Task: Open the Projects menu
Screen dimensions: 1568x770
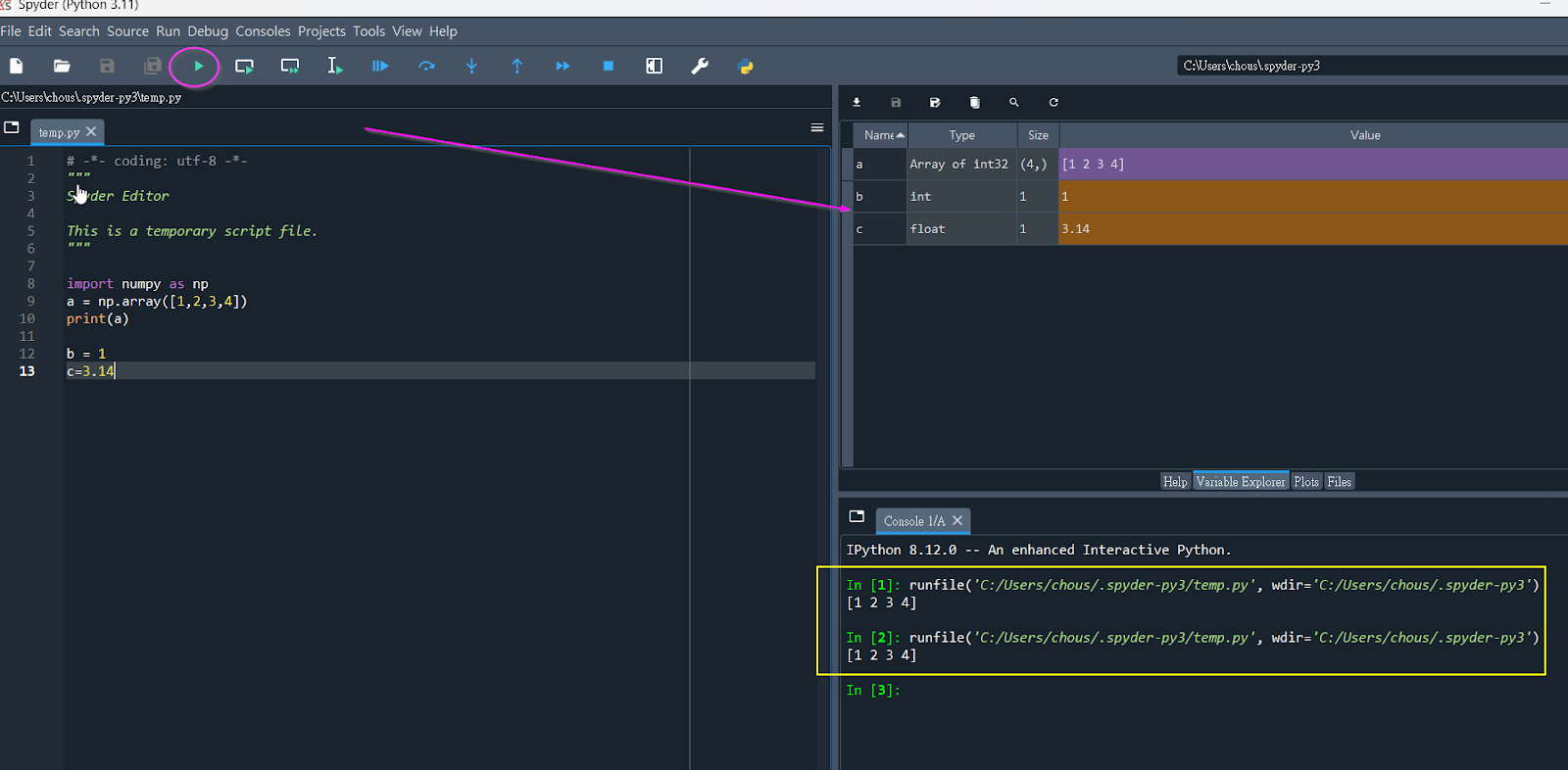Action: [321, 31]
